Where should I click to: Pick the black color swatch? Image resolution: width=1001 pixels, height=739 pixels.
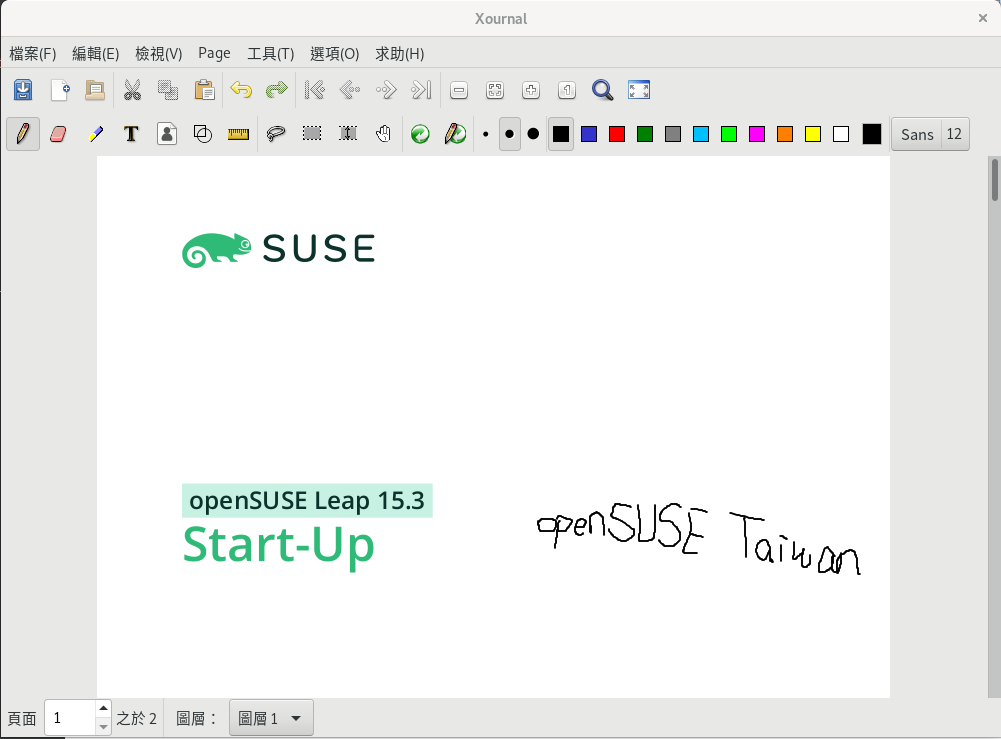(x=561, y=134)
